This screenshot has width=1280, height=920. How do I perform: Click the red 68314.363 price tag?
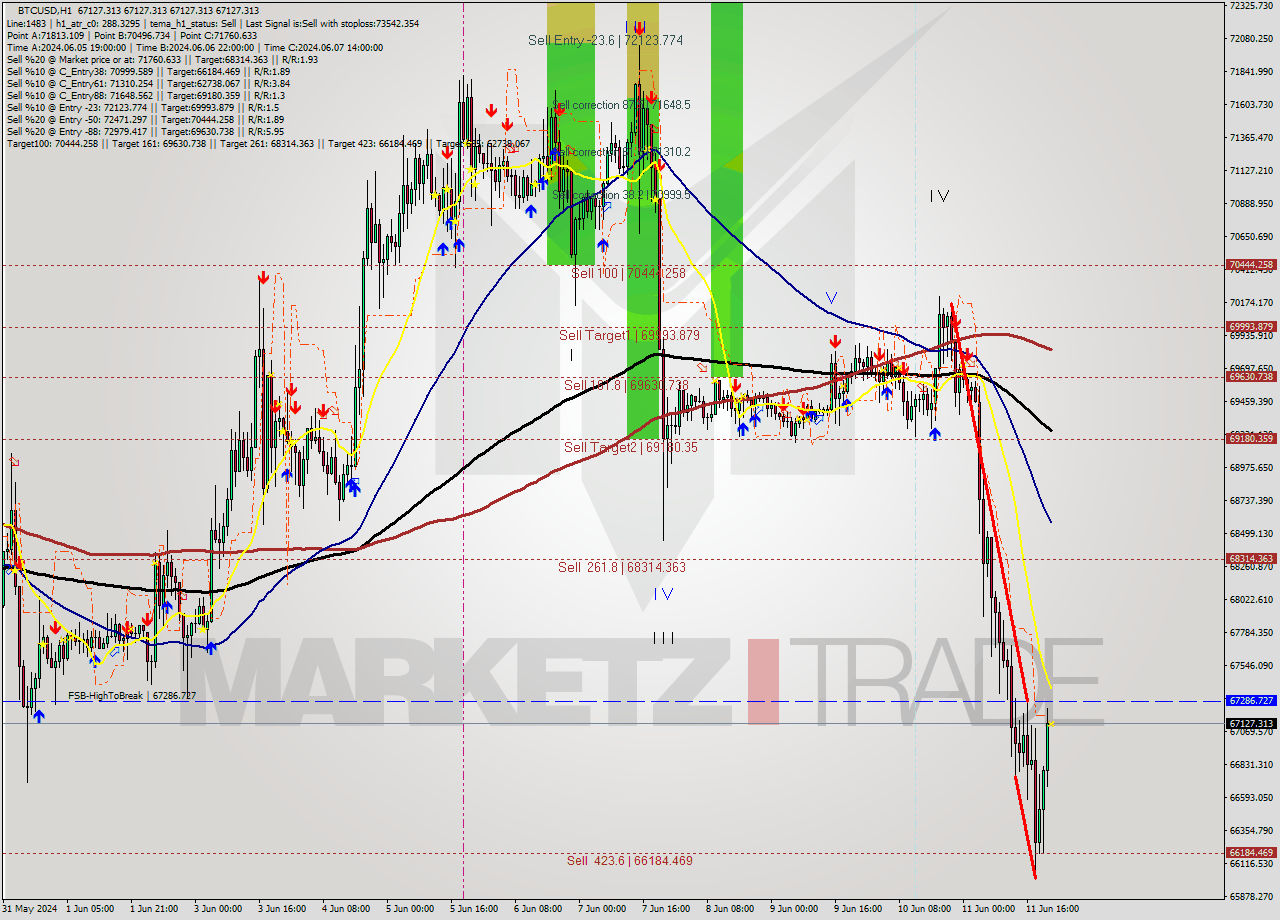pos(1250,559)
